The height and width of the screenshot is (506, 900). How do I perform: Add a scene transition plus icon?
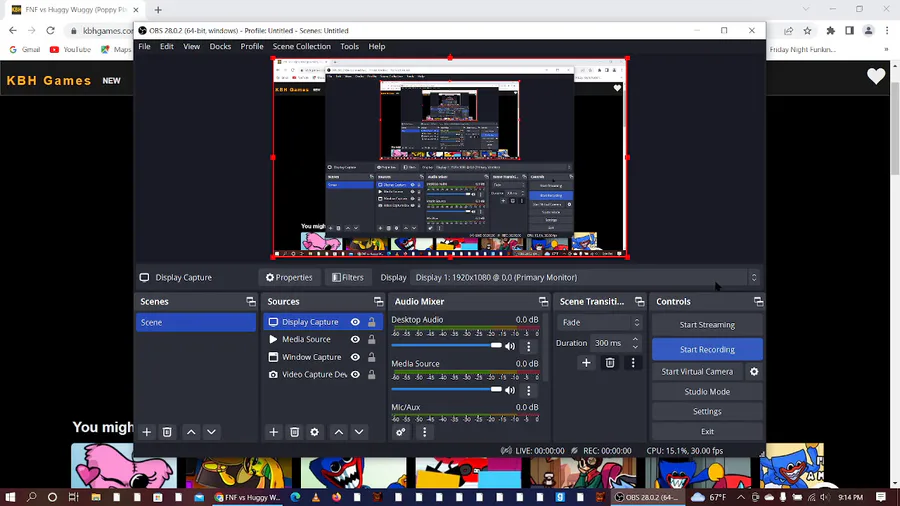click(586, 363)
